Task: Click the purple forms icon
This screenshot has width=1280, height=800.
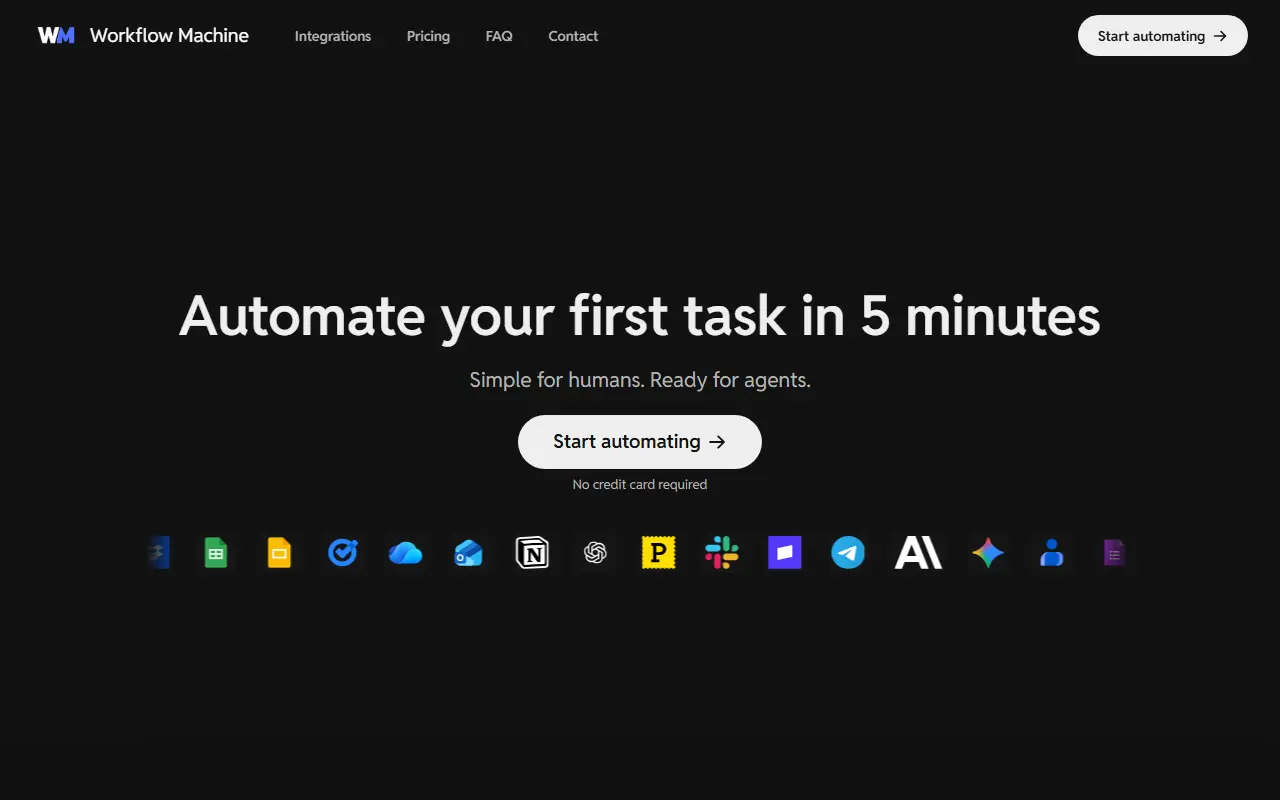Action: point(1114,553)
